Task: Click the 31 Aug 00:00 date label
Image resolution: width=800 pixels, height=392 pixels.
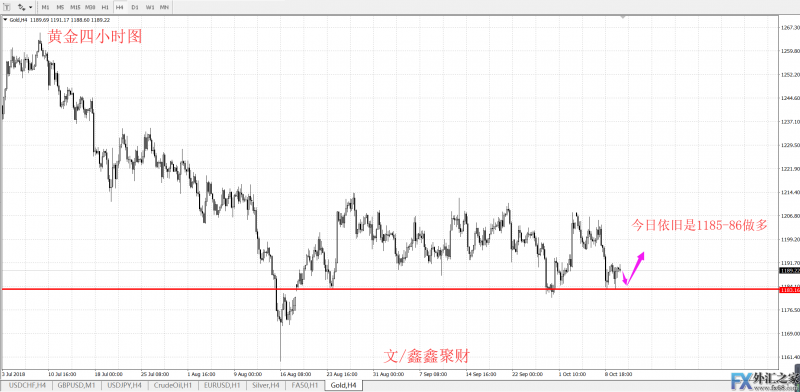Action: pos(389,374)
